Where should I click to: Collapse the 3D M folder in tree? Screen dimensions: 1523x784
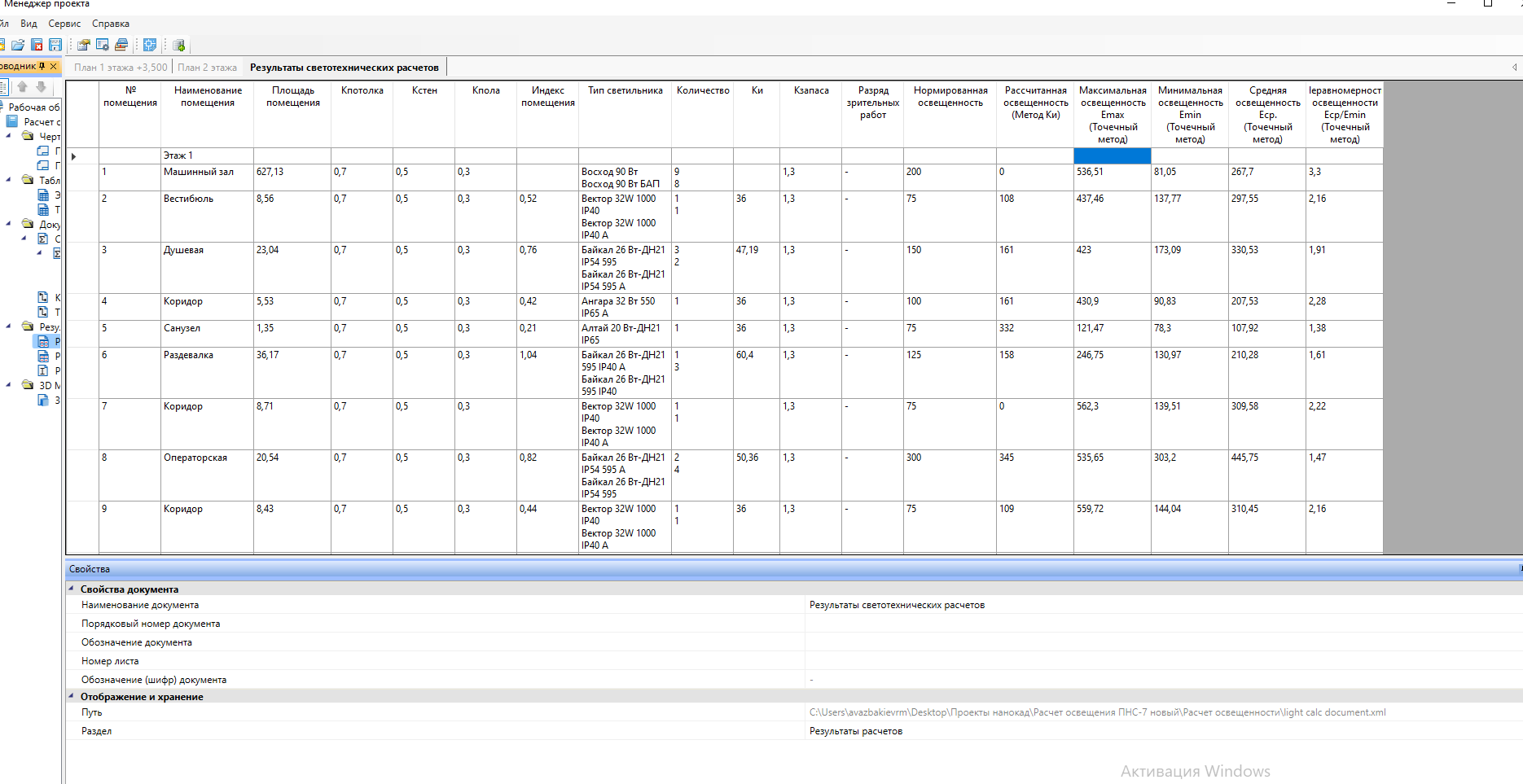[x=9, y=385]
